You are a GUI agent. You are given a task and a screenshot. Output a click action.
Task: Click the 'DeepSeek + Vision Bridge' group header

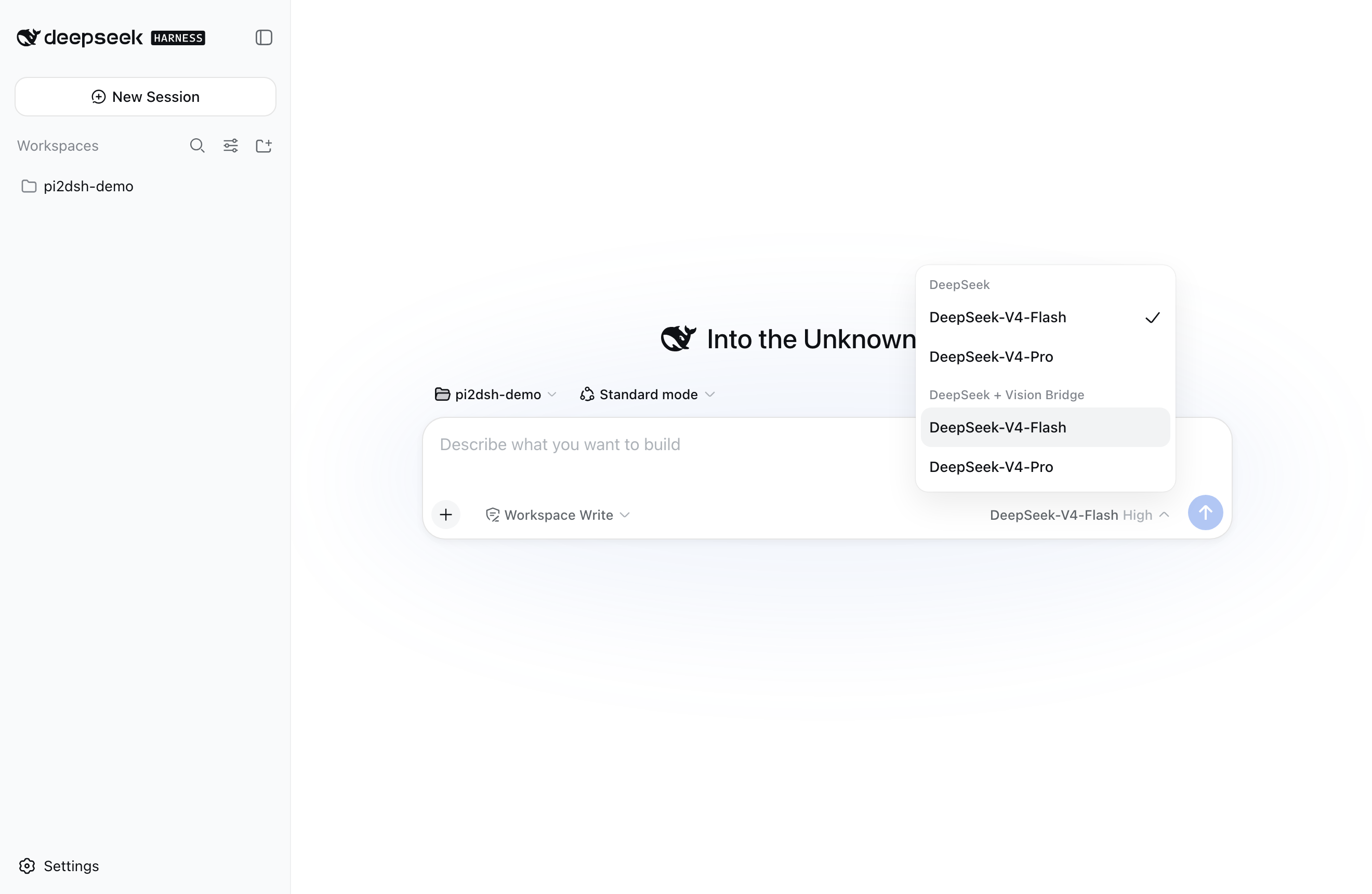click(x=1007, y=395)
